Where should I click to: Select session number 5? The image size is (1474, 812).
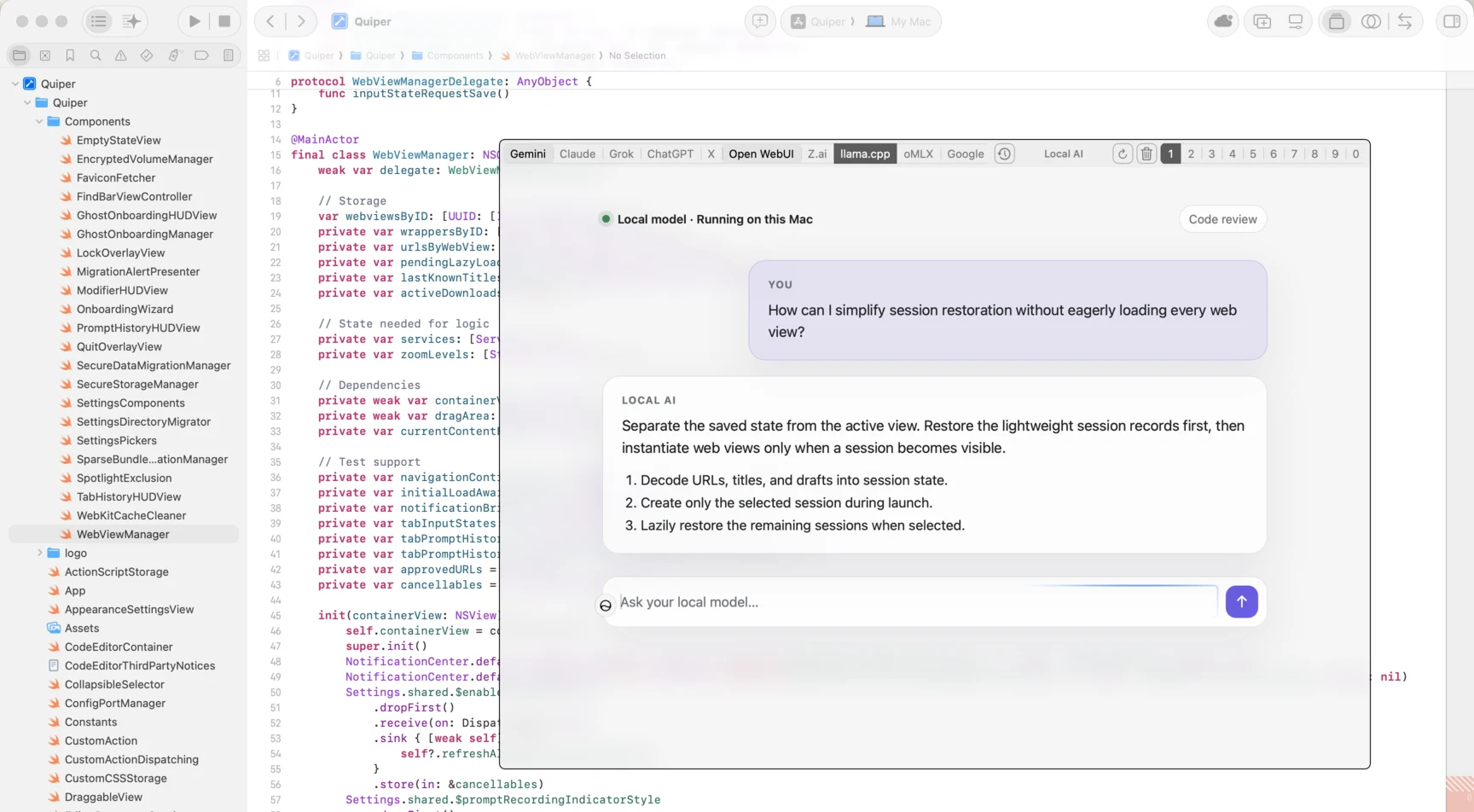coord(1253,154)
